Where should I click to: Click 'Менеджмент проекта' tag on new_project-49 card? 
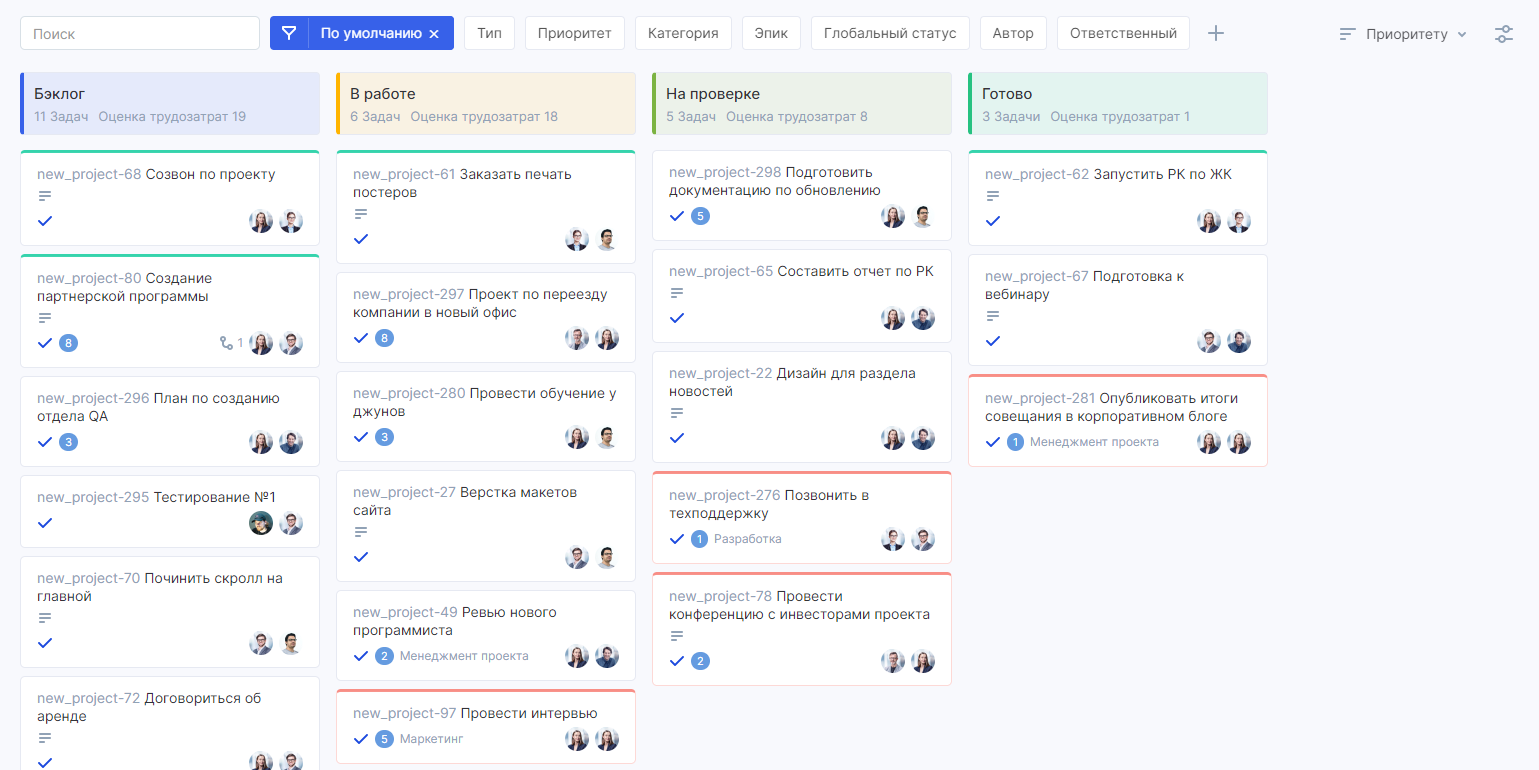coord(464,656)
